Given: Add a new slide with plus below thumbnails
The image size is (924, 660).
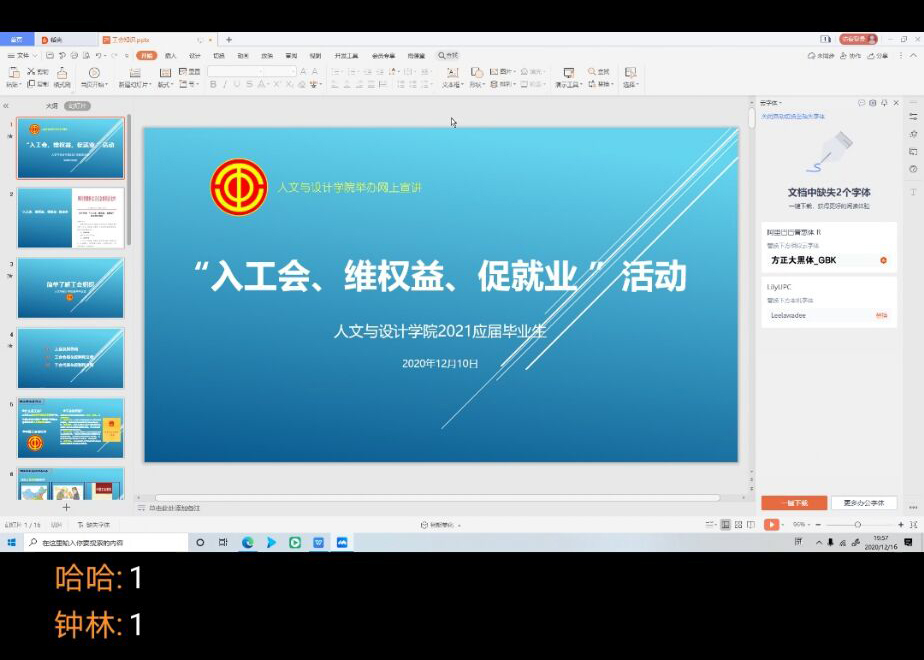Looking at the screenshot, I should click(66, 507).
